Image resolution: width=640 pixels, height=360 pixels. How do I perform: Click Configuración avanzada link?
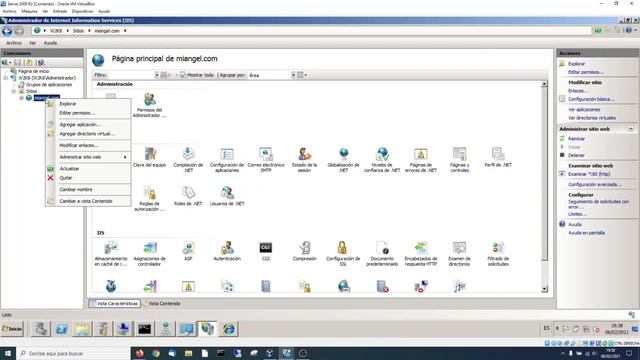595,185
